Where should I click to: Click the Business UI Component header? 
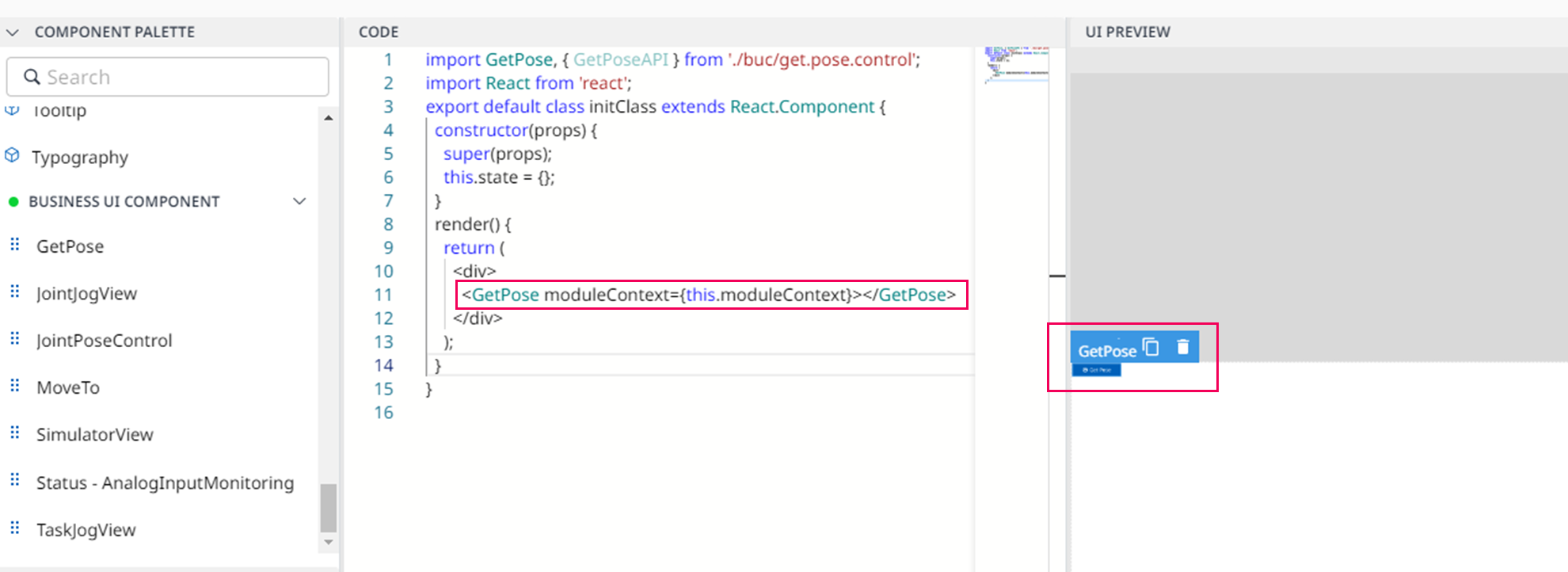(124, 201)
